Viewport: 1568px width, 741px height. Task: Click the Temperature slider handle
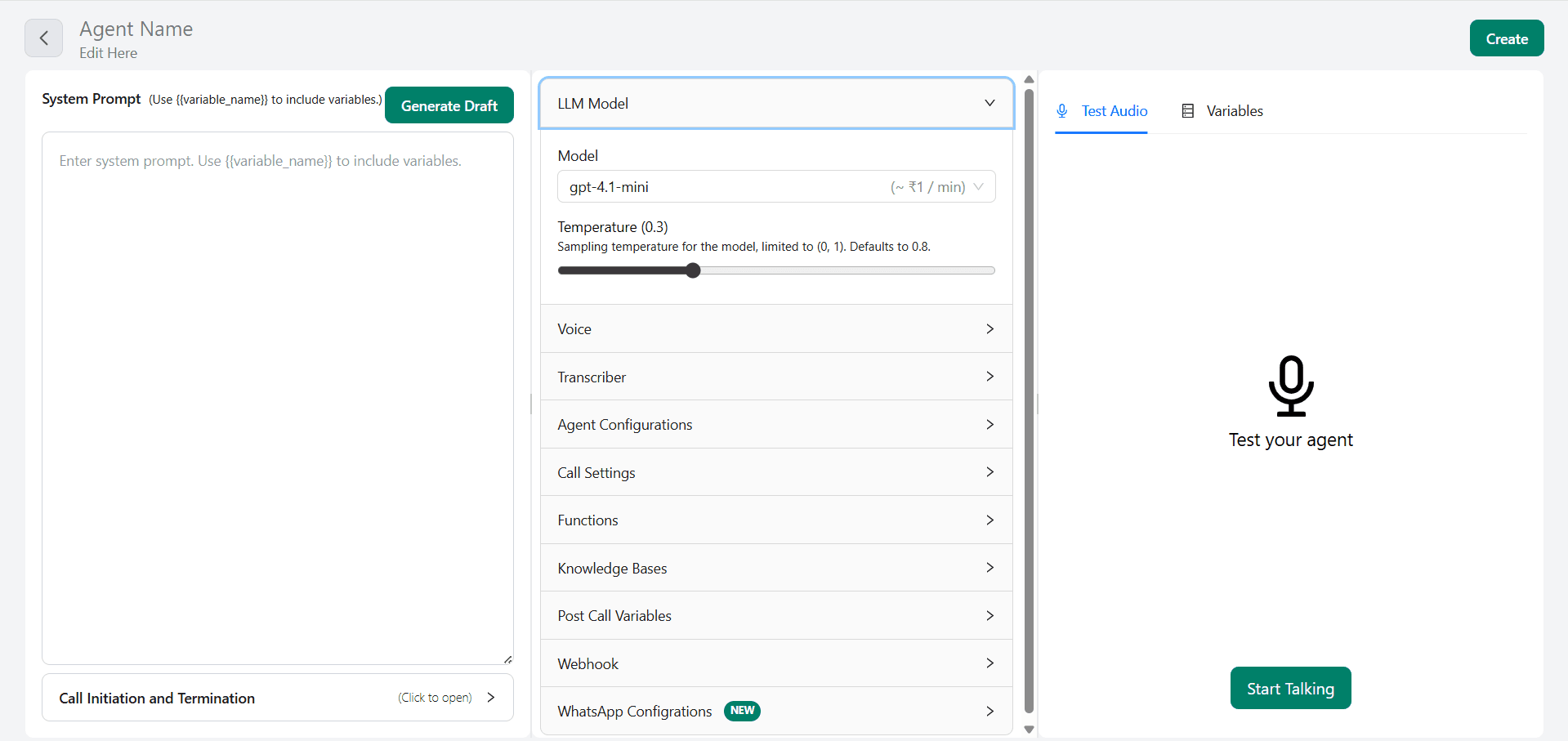point(693,270)
